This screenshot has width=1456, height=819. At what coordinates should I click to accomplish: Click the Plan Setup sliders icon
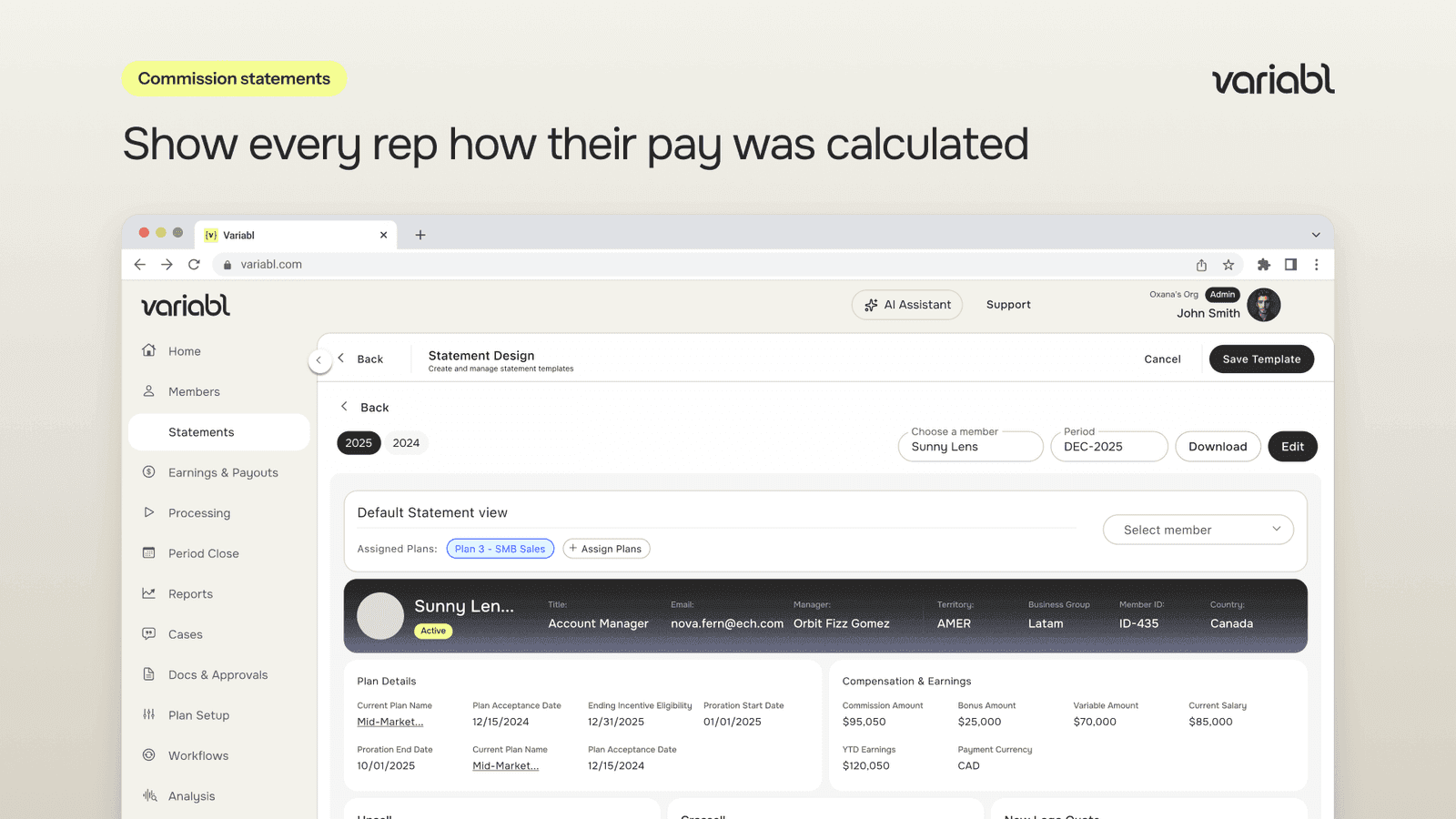pyautogui.click(x=148, y=714)
